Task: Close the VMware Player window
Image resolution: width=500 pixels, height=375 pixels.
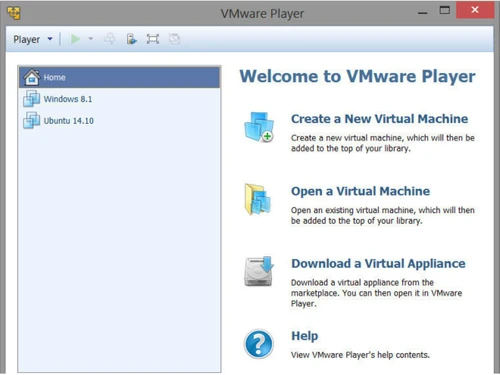Action: point(475,10)
